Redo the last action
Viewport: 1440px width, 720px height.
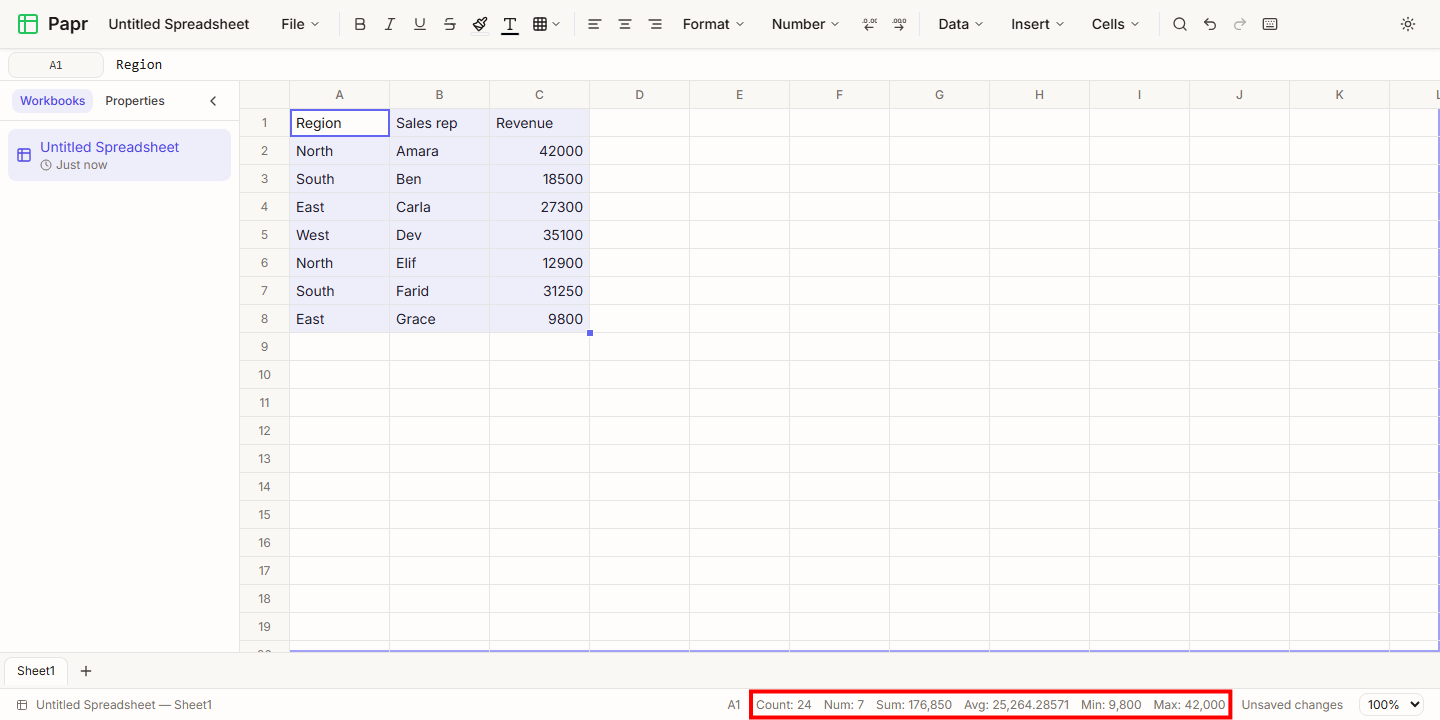[x=1240, y=24]
